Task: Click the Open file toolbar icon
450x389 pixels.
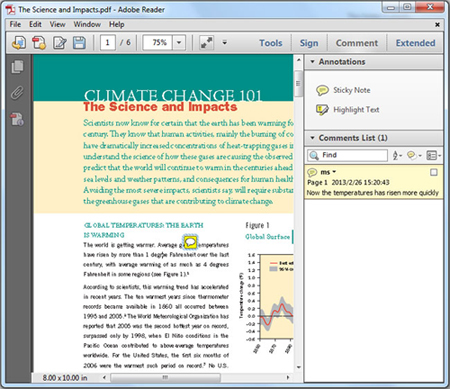Action: (x=19, y=43)
